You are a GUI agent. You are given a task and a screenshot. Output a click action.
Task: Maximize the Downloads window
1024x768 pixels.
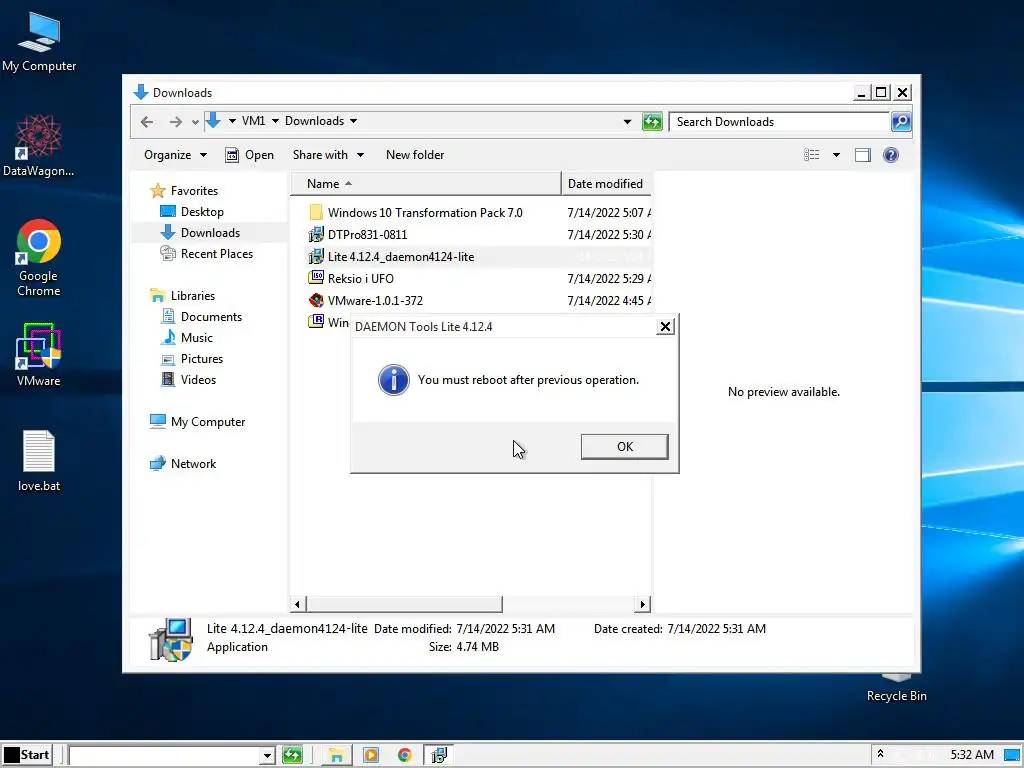click(881, 93)
